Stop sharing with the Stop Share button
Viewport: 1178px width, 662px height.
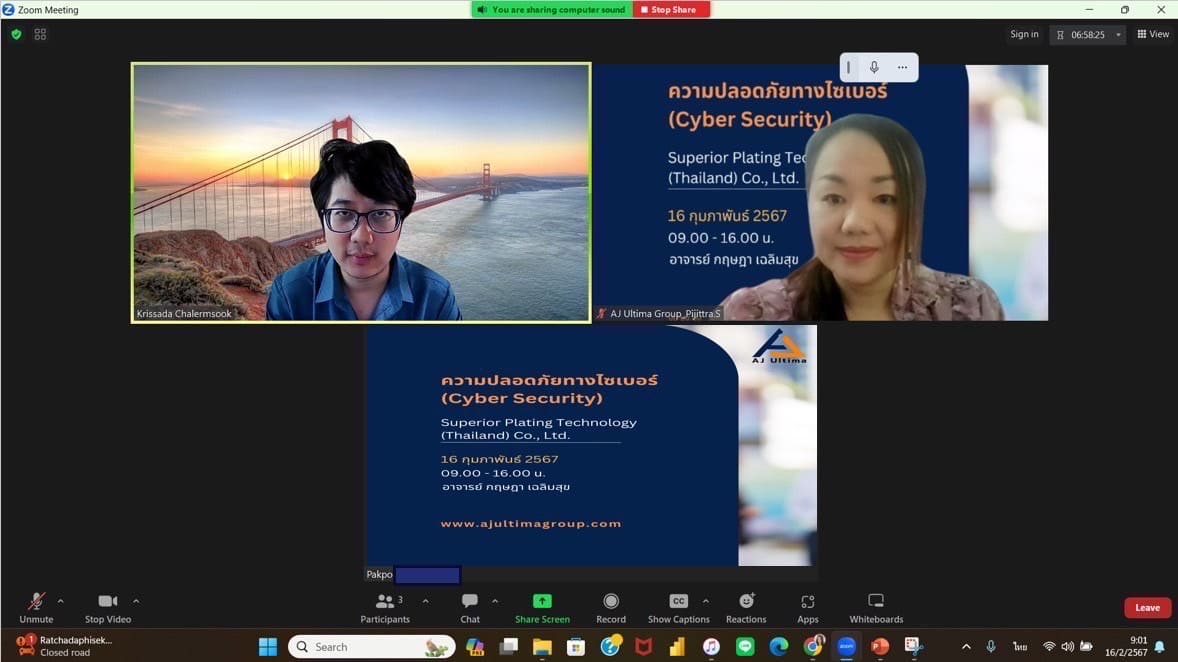pyautogui.click(x=672, y=10)
